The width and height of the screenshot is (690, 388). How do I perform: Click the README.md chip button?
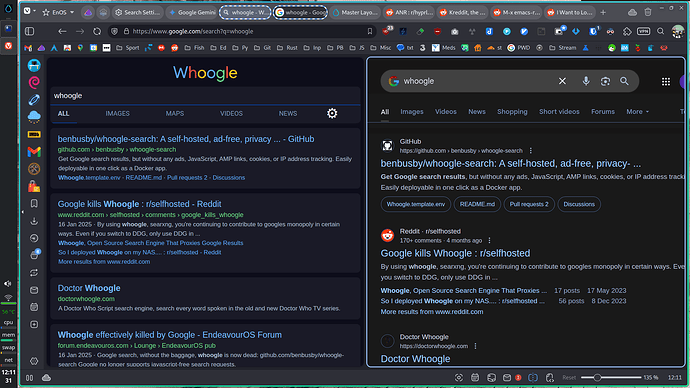click(477, 204)
